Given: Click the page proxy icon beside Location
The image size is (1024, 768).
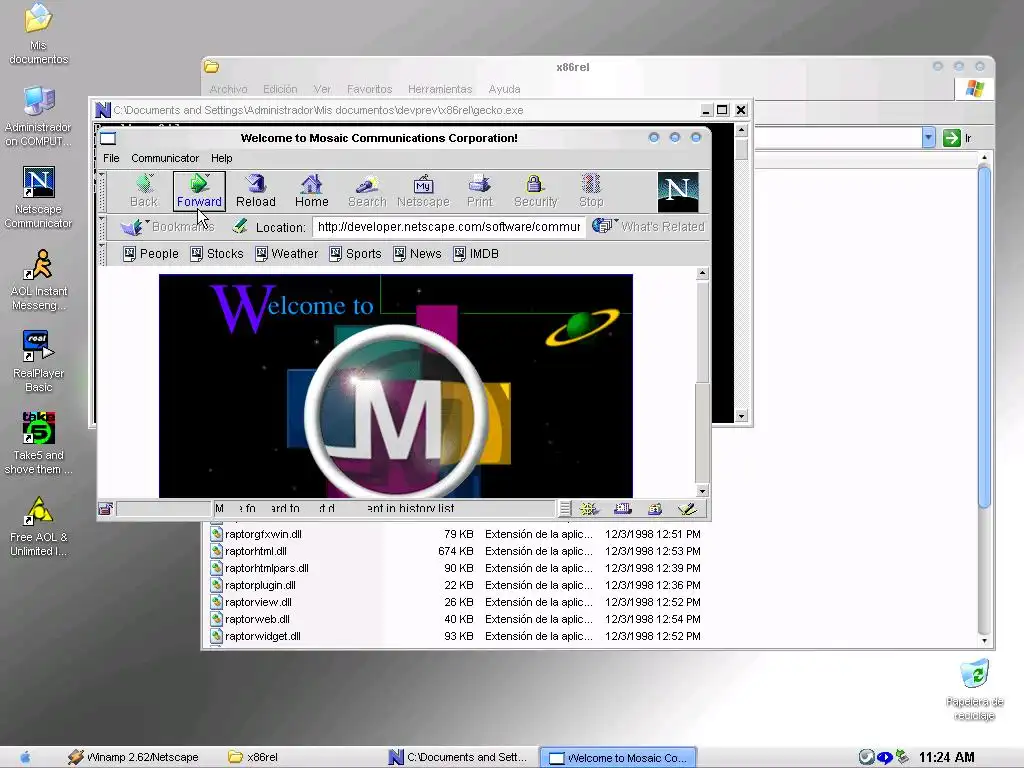Looking at the screenshot, I should click(240, 226).
